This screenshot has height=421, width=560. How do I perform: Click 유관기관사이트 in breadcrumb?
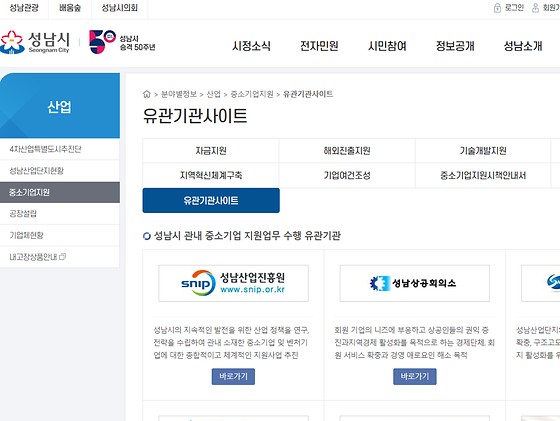(308, 94)
